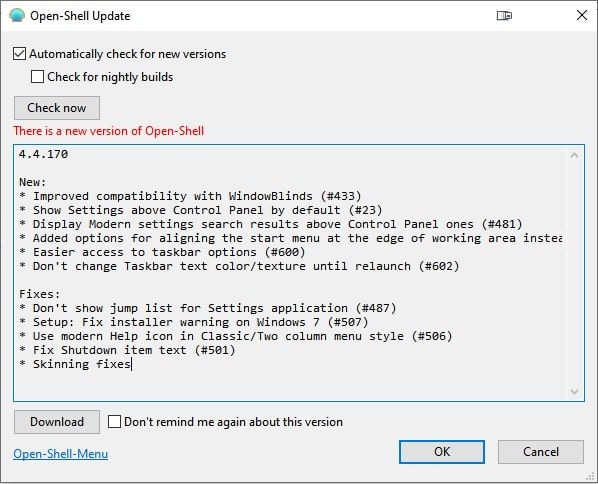This screenshot has height=484, width=598.
Task: Click the Open-Shell seashell icon in title bar
Action: point(17,16)
